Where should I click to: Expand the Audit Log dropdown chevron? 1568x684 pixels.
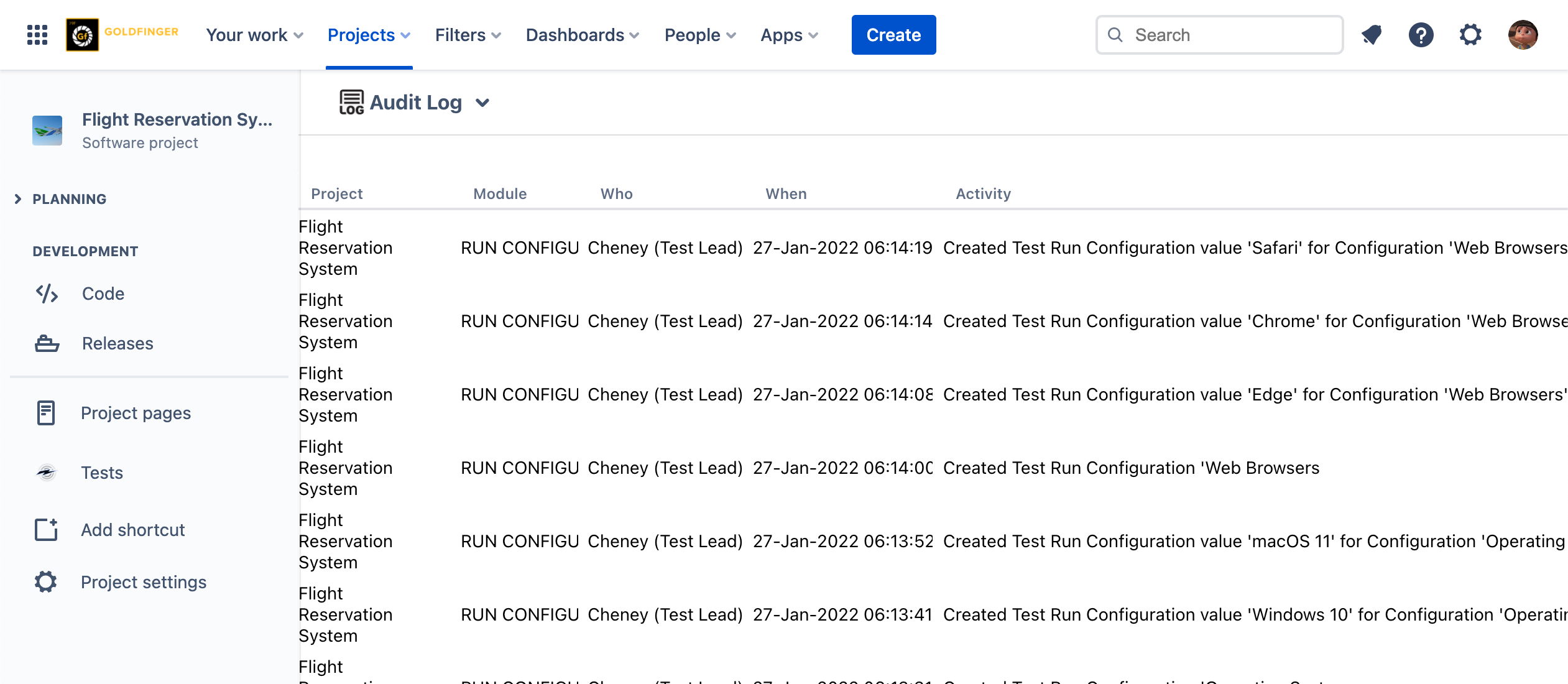point(482,103)
